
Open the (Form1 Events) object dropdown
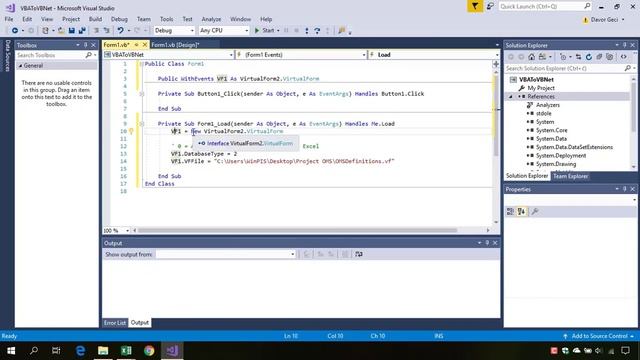tap(301, 55)
